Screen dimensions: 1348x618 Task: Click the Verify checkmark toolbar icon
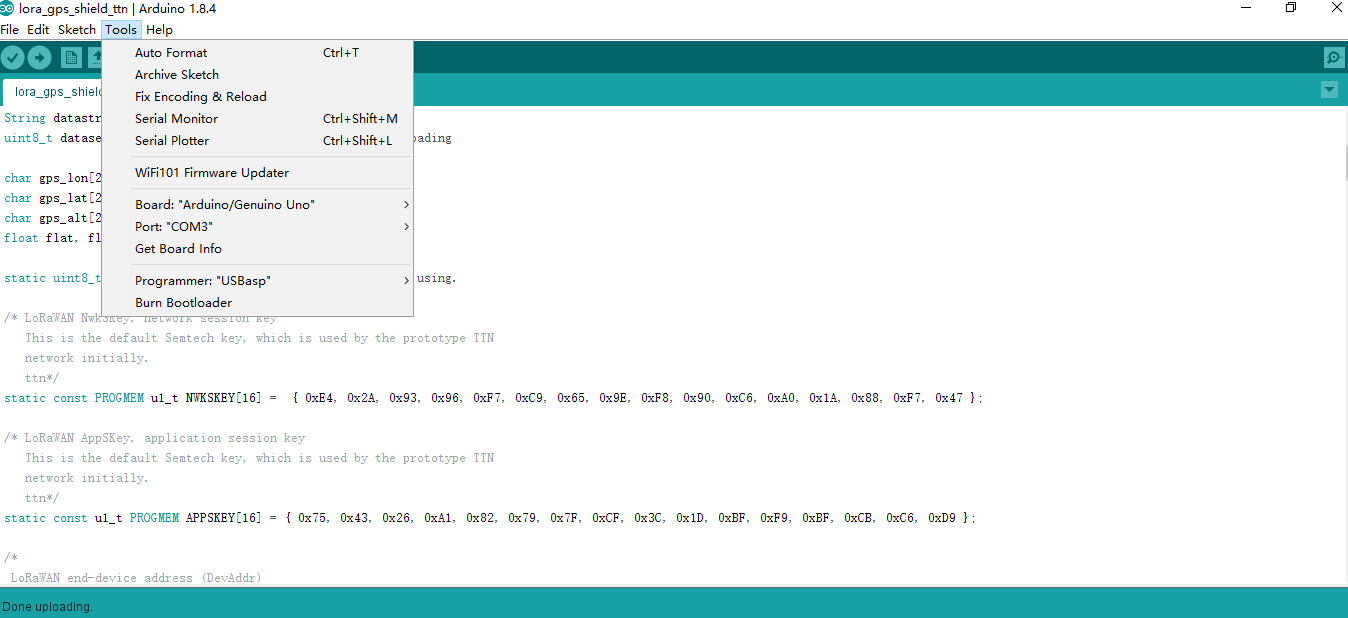[12, 58]
